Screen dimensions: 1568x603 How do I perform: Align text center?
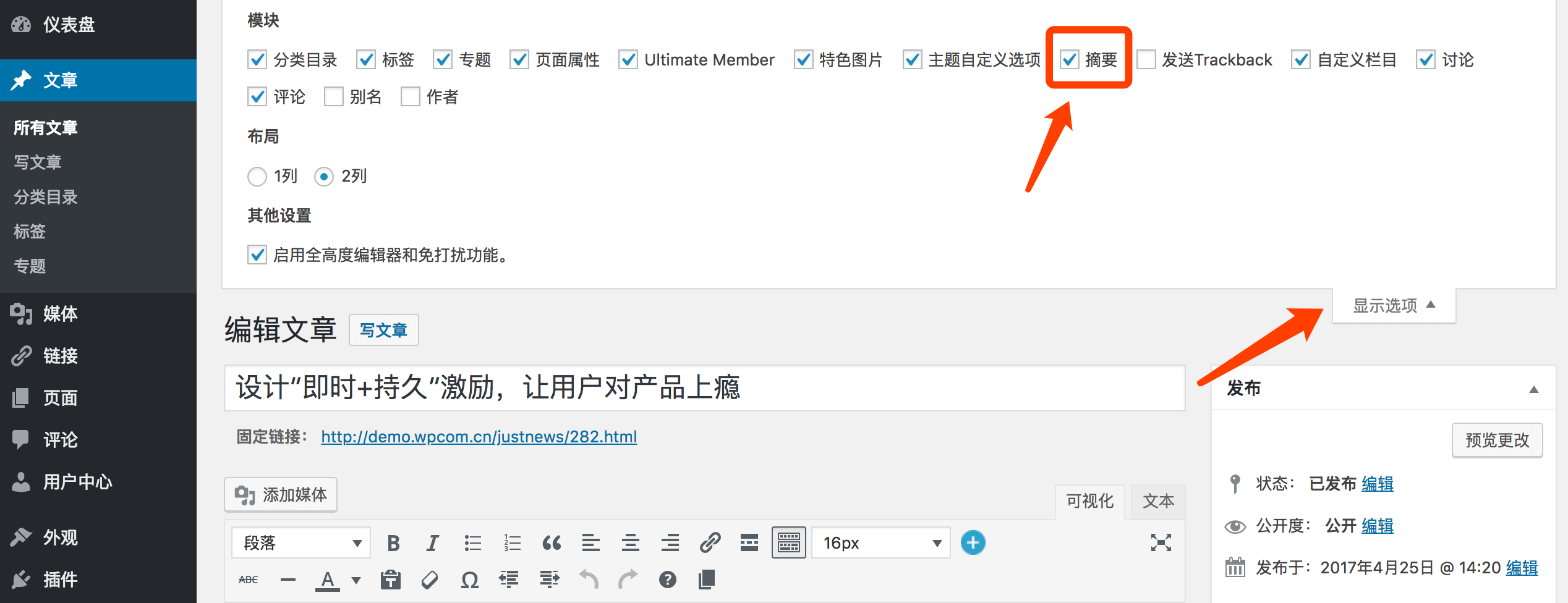[x=631, y=543]
